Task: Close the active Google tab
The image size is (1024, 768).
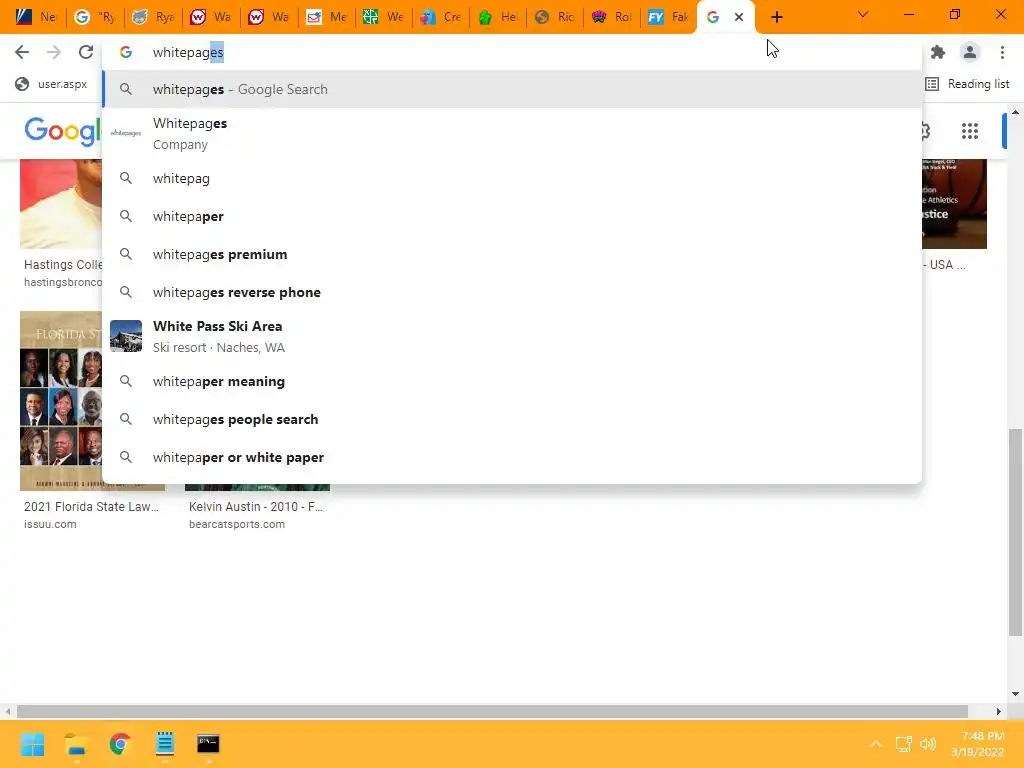Action: (x=739, y=17)
